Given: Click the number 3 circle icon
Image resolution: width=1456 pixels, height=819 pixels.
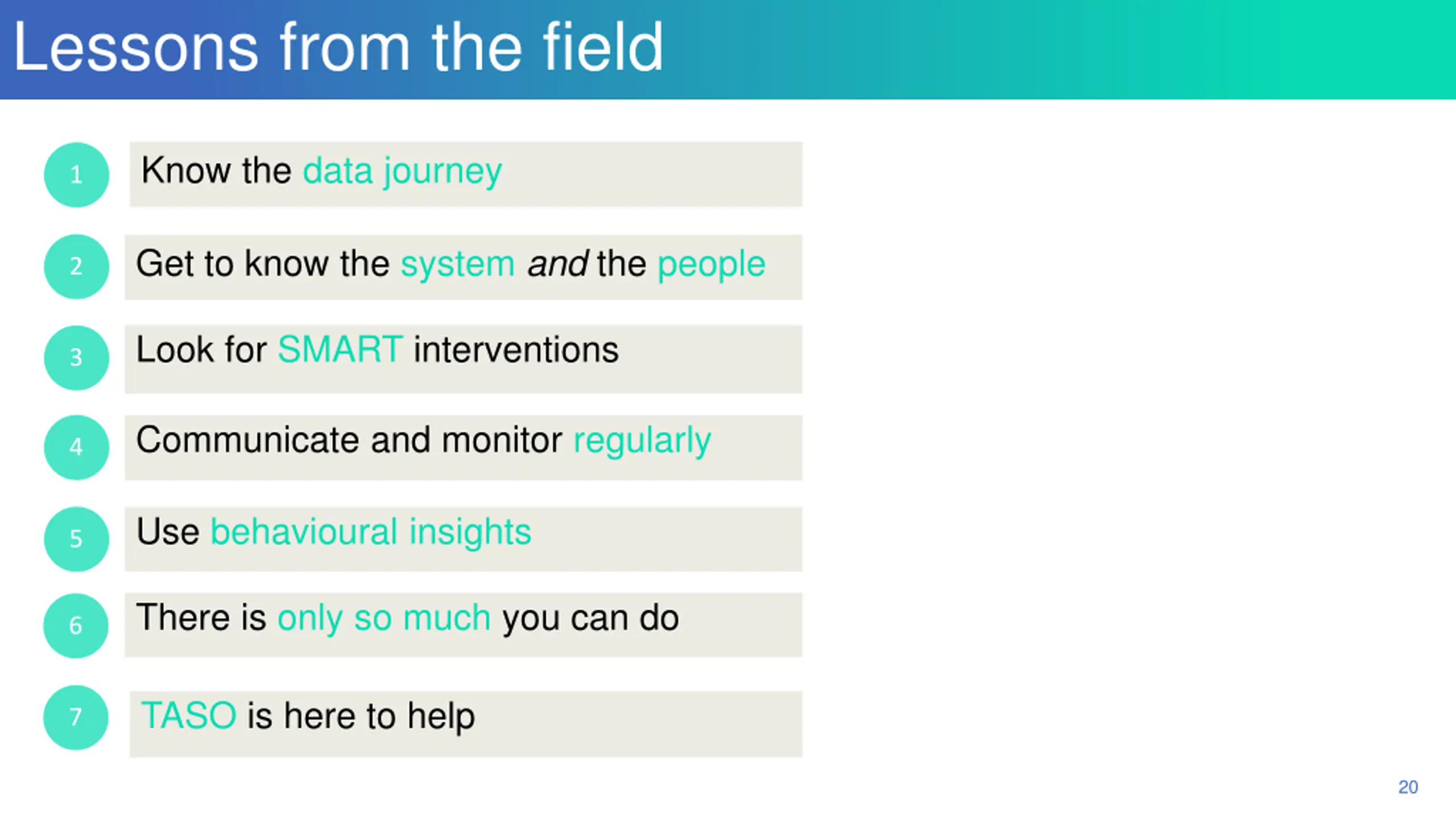Looking at the screenshot, I should pos(76,358).
